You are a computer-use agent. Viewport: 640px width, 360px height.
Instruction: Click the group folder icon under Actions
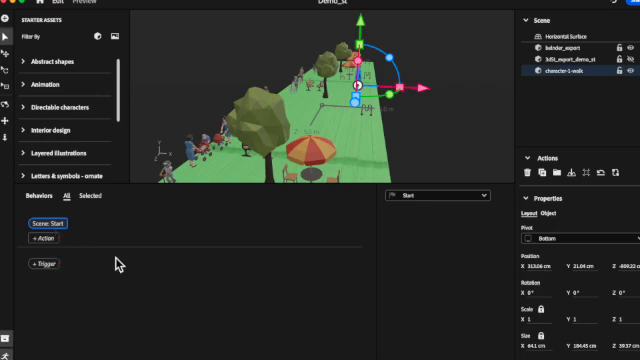[x=557, y=173]
